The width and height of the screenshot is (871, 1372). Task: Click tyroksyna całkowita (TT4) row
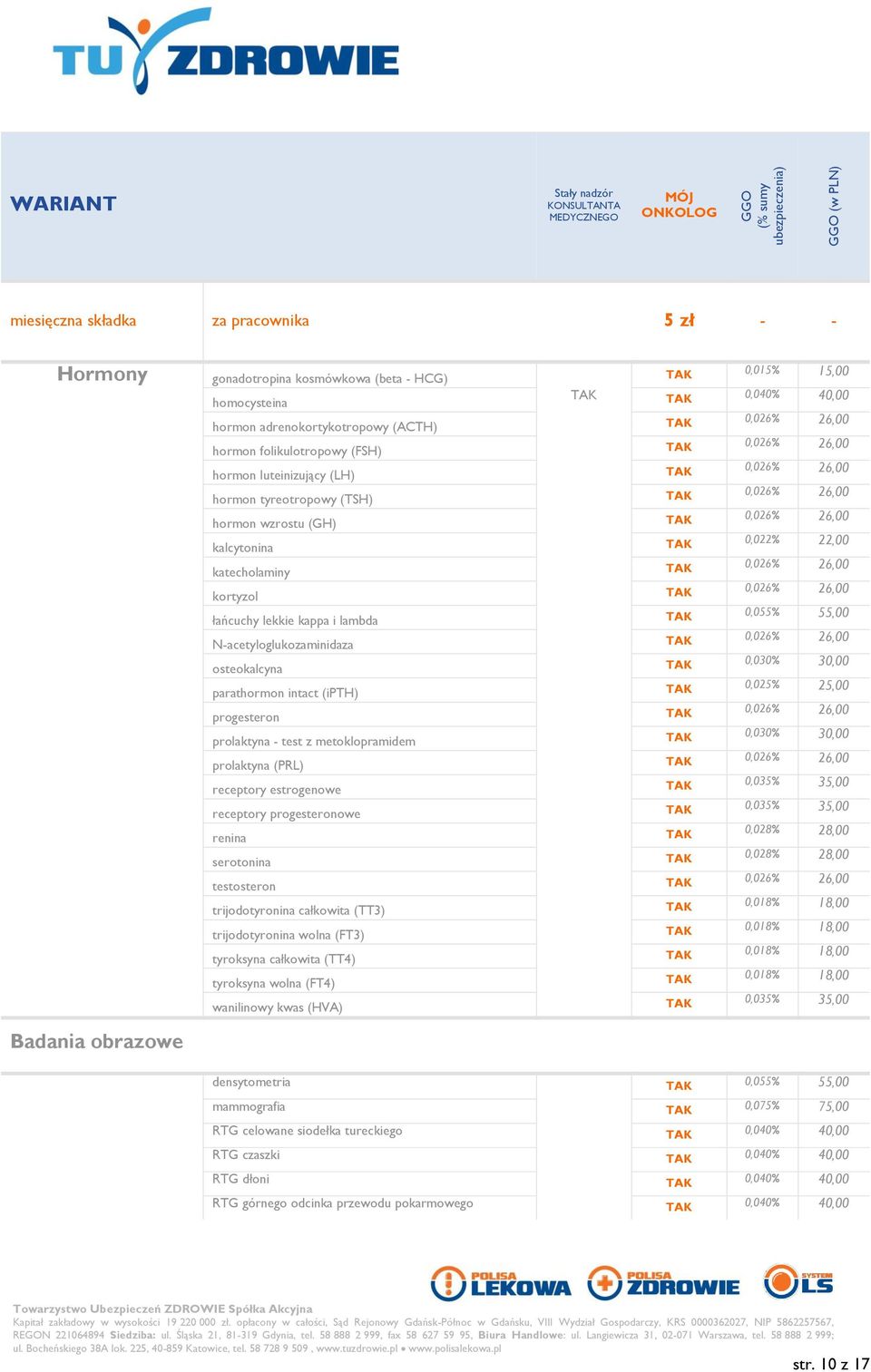click(283, 959)
